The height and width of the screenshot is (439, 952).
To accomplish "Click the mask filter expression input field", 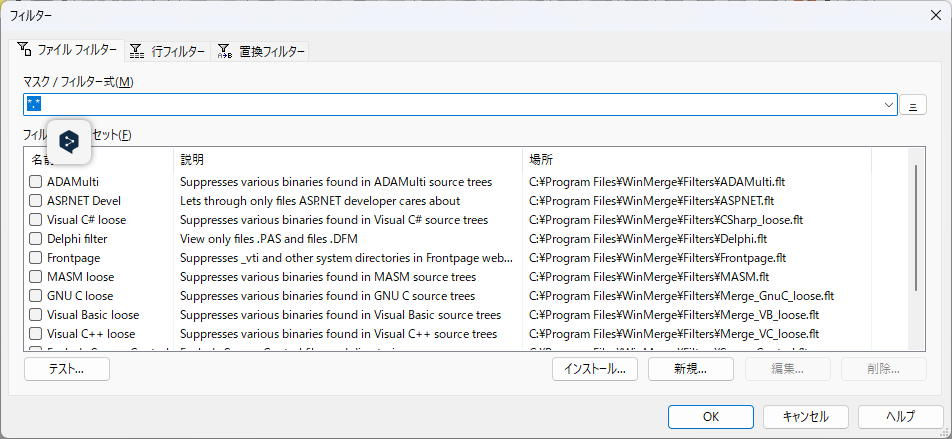I will point(450,105).
